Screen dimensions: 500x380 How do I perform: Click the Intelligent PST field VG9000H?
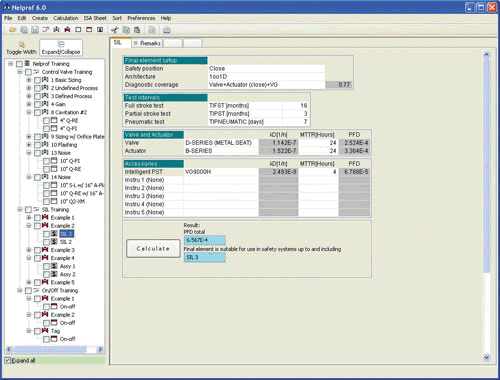221,172
